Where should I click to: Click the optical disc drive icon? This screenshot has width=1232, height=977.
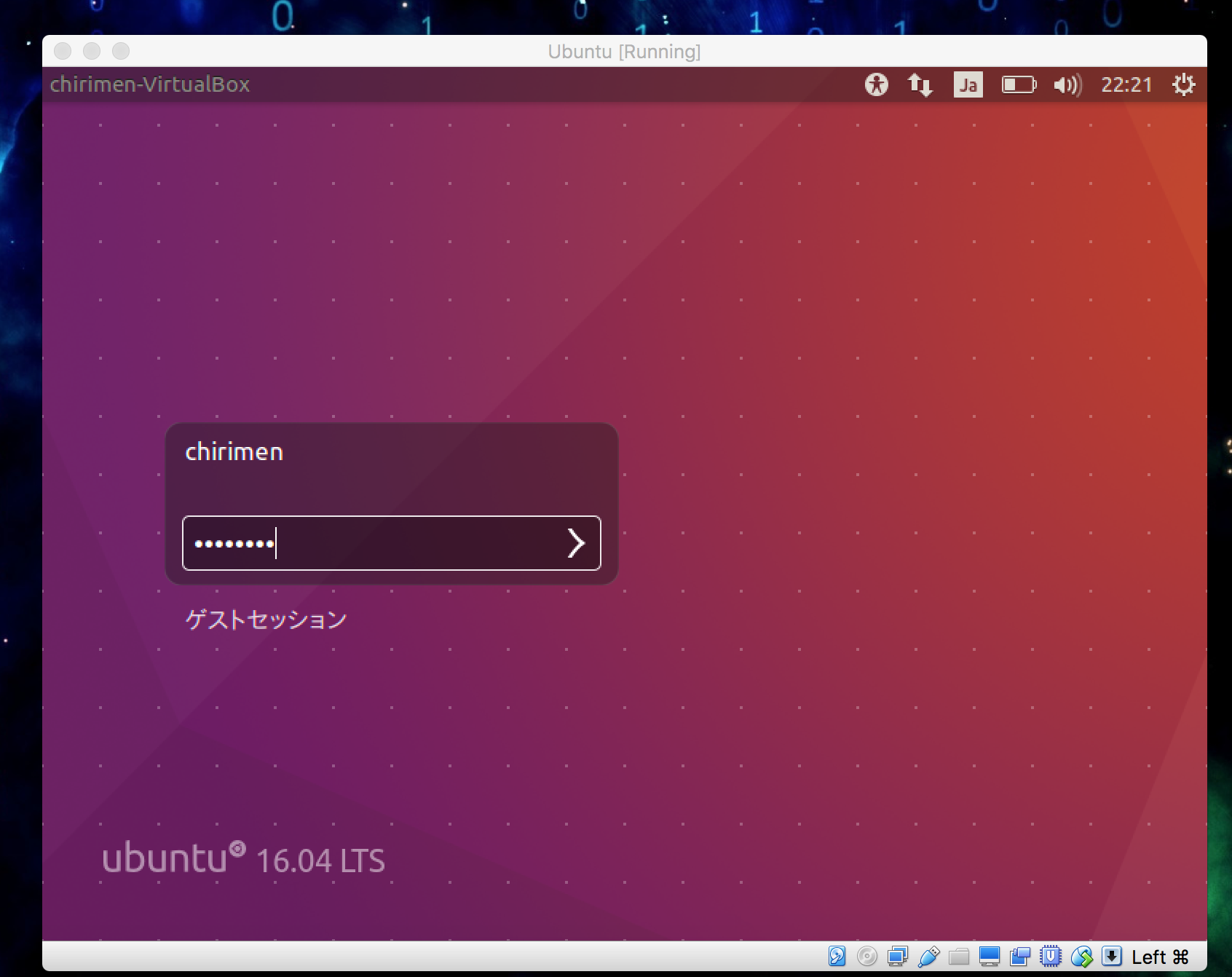867,957
